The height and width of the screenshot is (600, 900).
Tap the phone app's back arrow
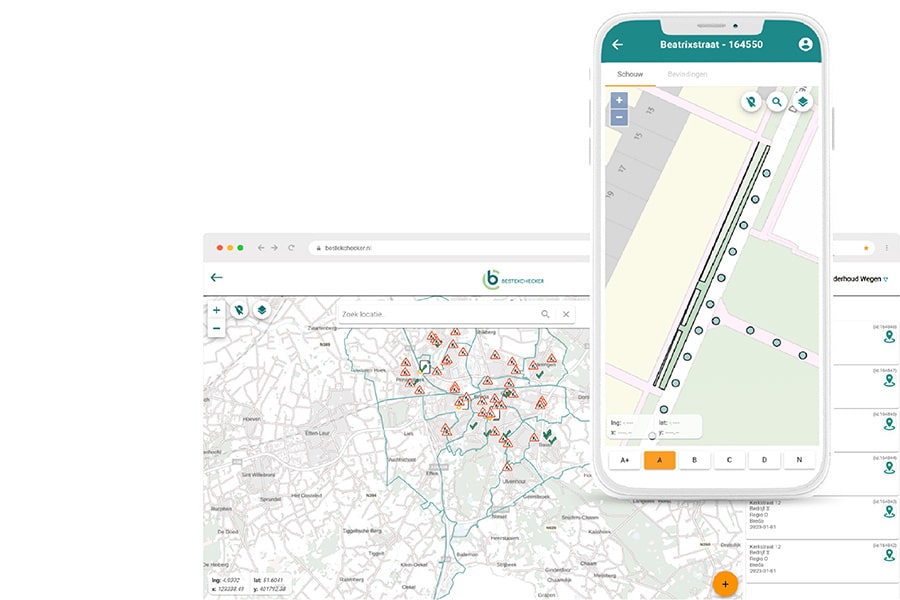pyautogui.click(x=617, y=45)
